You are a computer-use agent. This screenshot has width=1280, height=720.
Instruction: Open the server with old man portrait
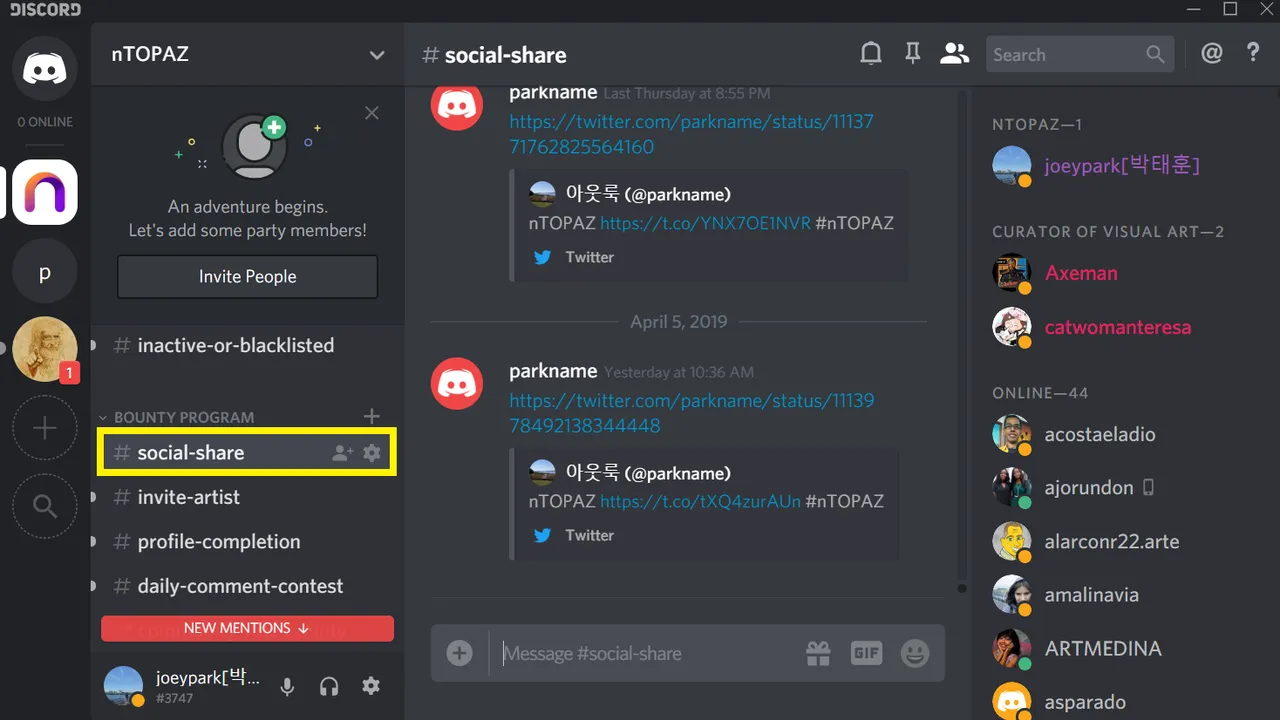[45, 349]
